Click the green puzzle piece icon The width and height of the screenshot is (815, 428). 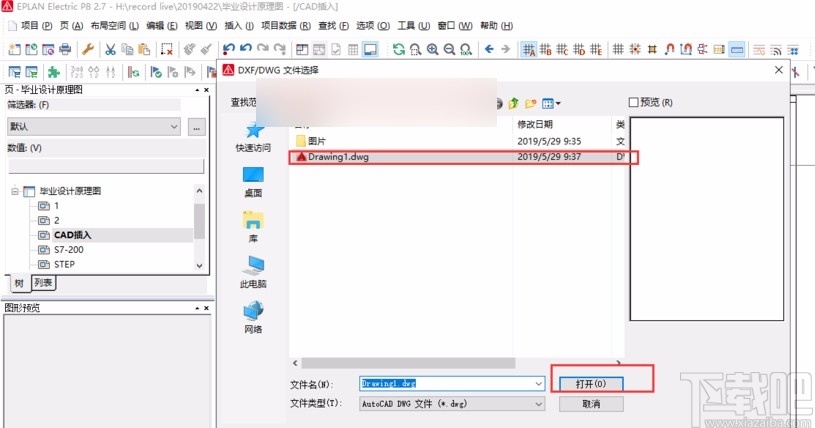tap(54, 72)
